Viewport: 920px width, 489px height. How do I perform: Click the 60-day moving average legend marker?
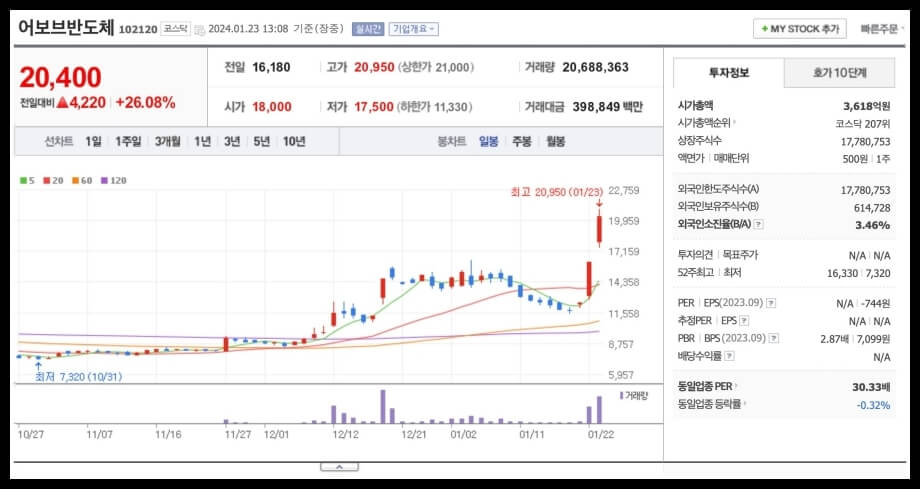click(76, 181)
